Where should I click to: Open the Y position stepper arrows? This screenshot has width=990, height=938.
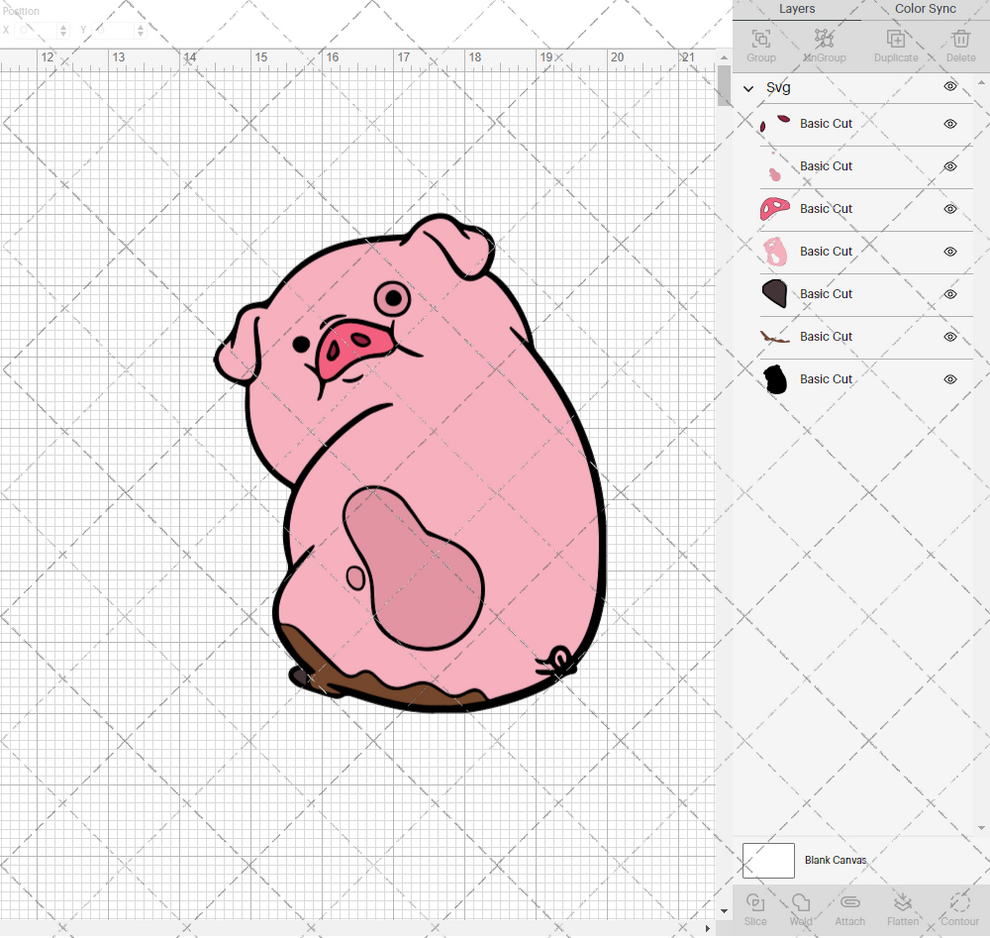click(x=140, y=30)
